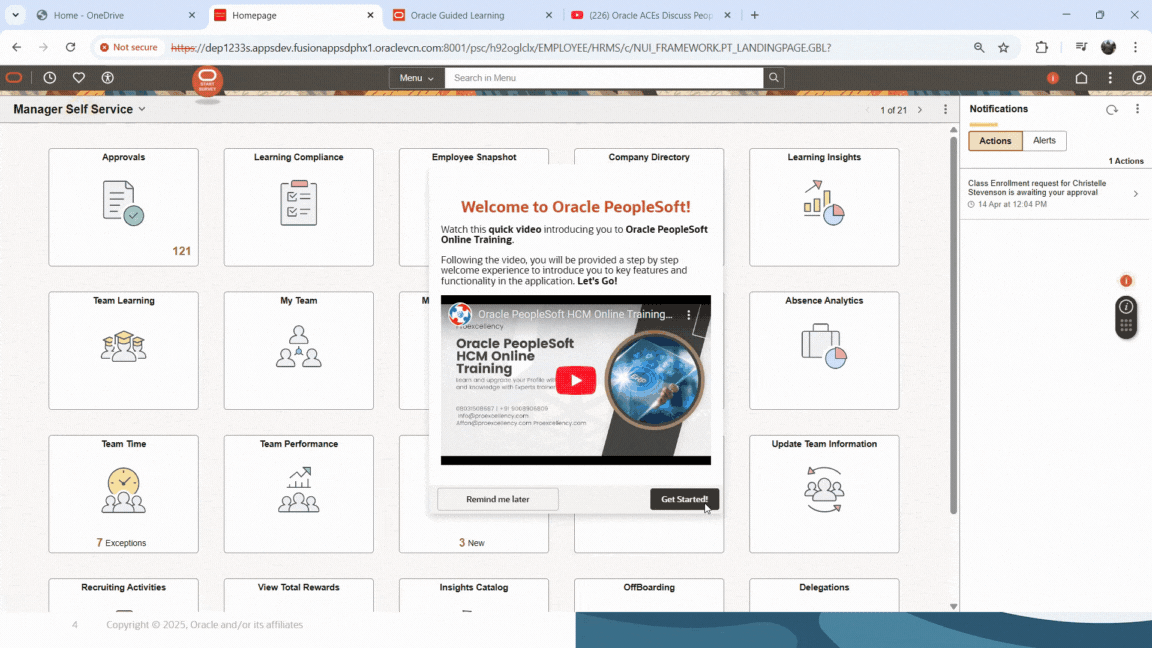The width and height of the screenshot is (1152, 648).
Task: Click the Search in Menu field
Action: 603,78
